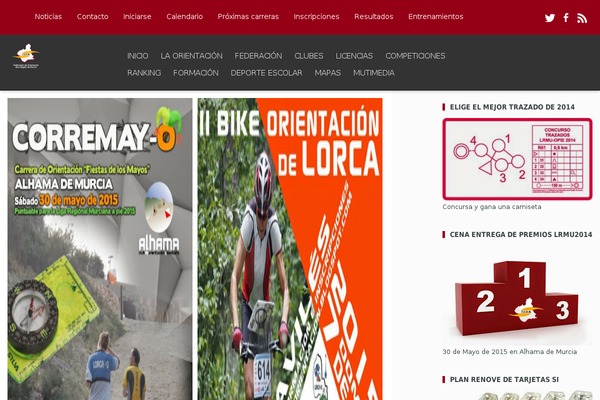Screen dimensions: 600x400
Task: Click Iniciarse to log in
Action: pyautogui.click(x=137, y=16)
